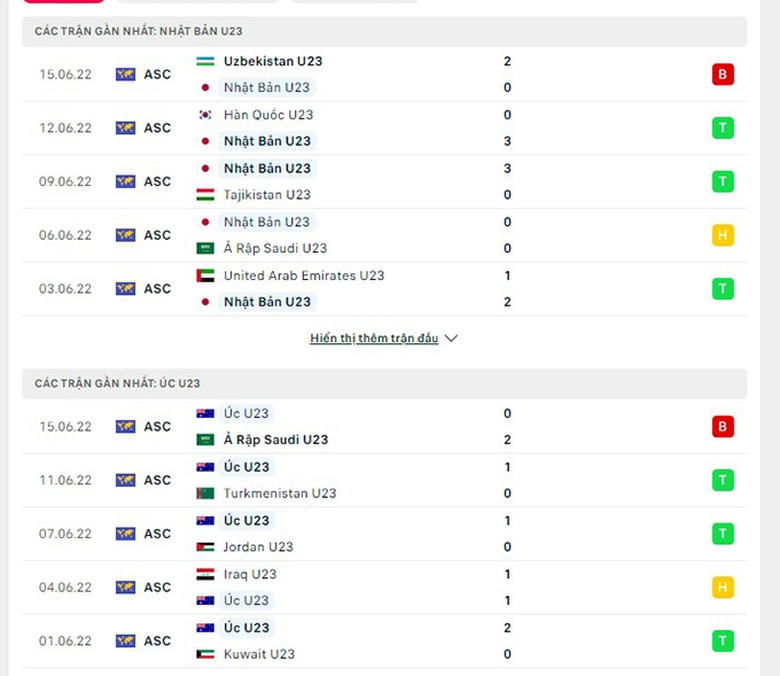The width and height of the screenshot is (780, 676).
Task: Click section header 'Các trận gần nhất: Úc U23'
Action: [117, 384]
